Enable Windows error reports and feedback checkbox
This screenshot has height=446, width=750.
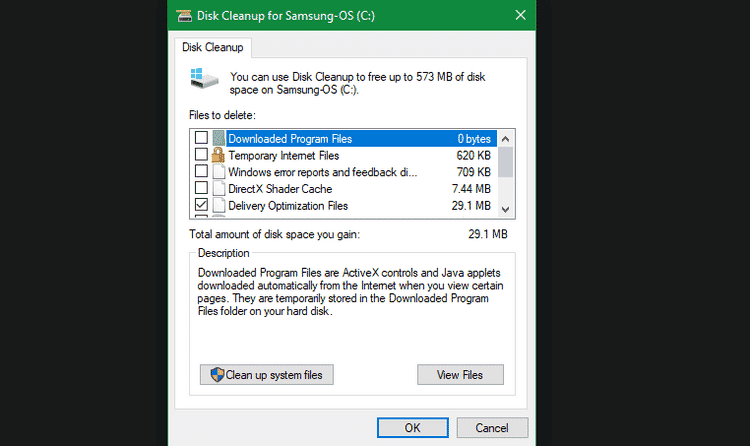[x=201, y=171]
